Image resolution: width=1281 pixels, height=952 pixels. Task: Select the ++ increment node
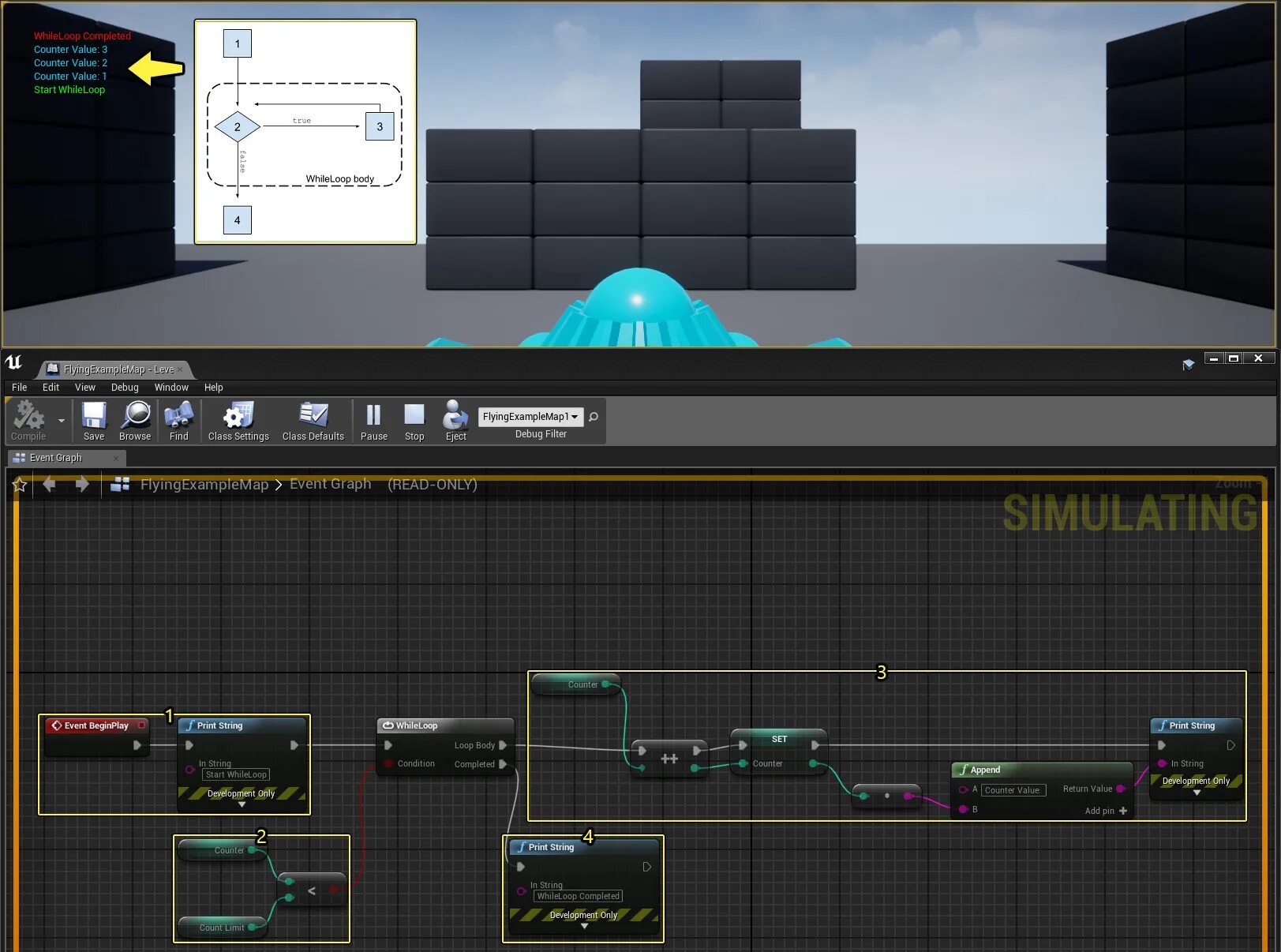click(x=669, y=759)
